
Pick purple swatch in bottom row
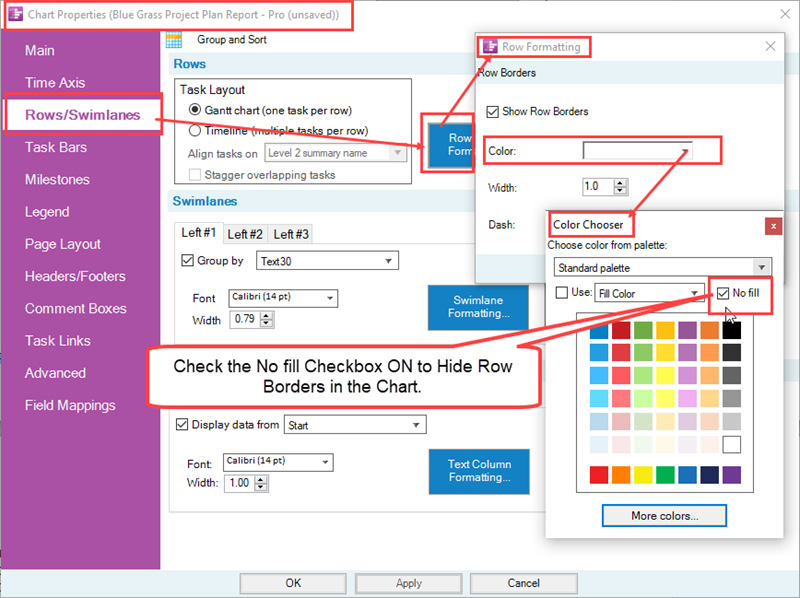(x=731, y=475)
